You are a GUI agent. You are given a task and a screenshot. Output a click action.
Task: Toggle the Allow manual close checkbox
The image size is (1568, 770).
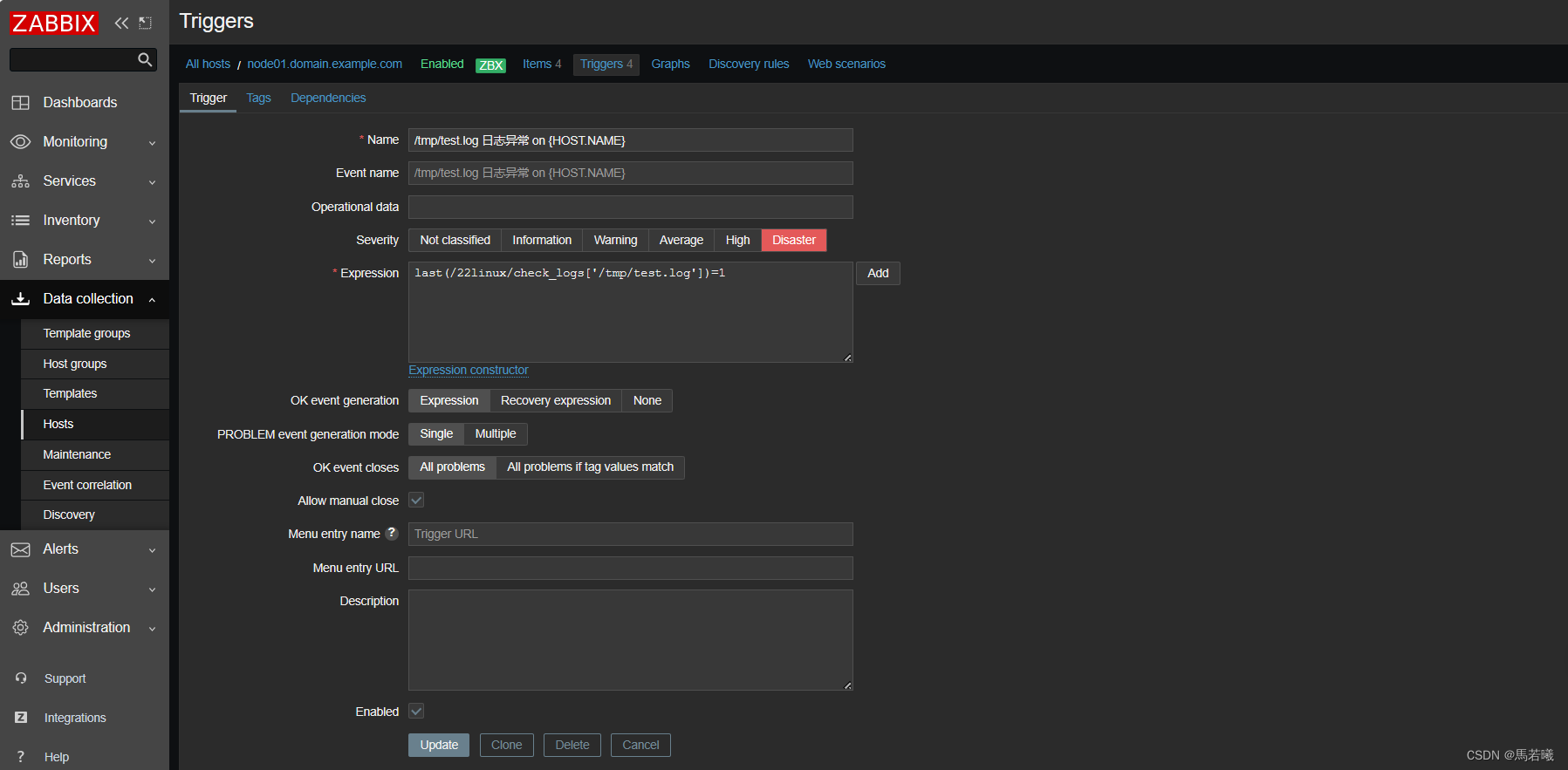click(x=416, y=501)
